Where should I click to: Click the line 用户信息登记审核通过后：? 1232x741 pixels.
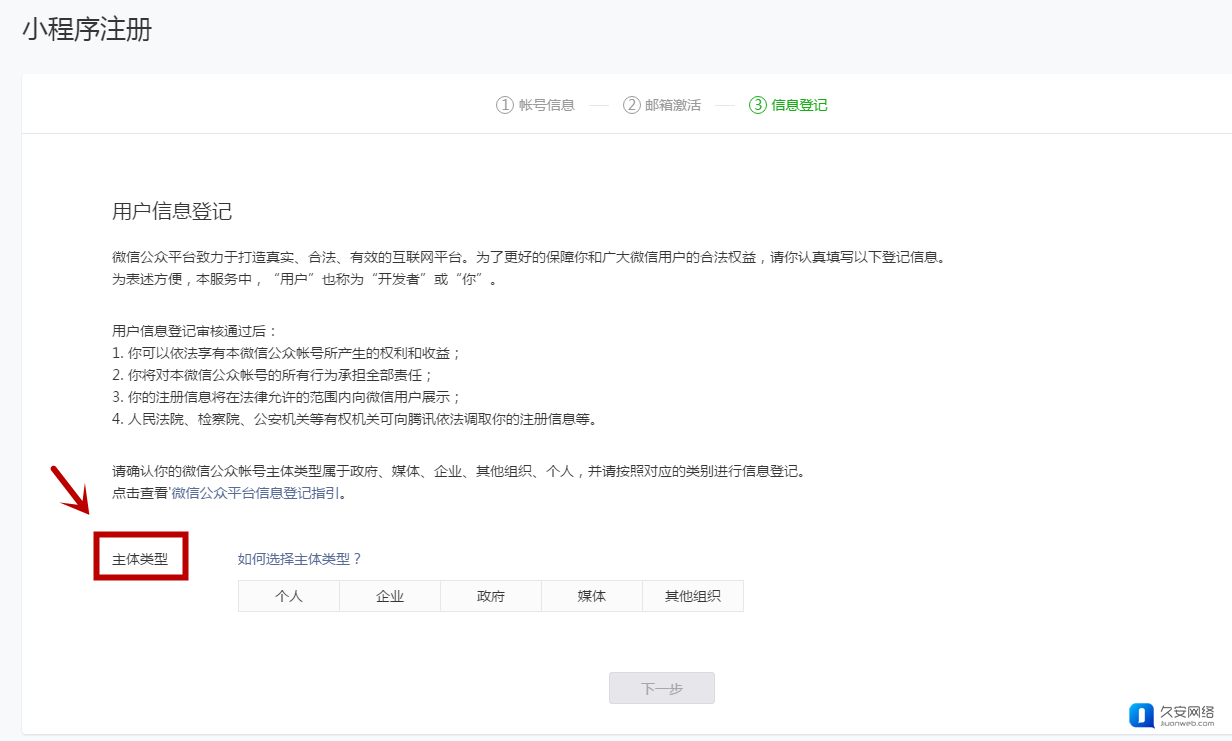coord(195,330)
